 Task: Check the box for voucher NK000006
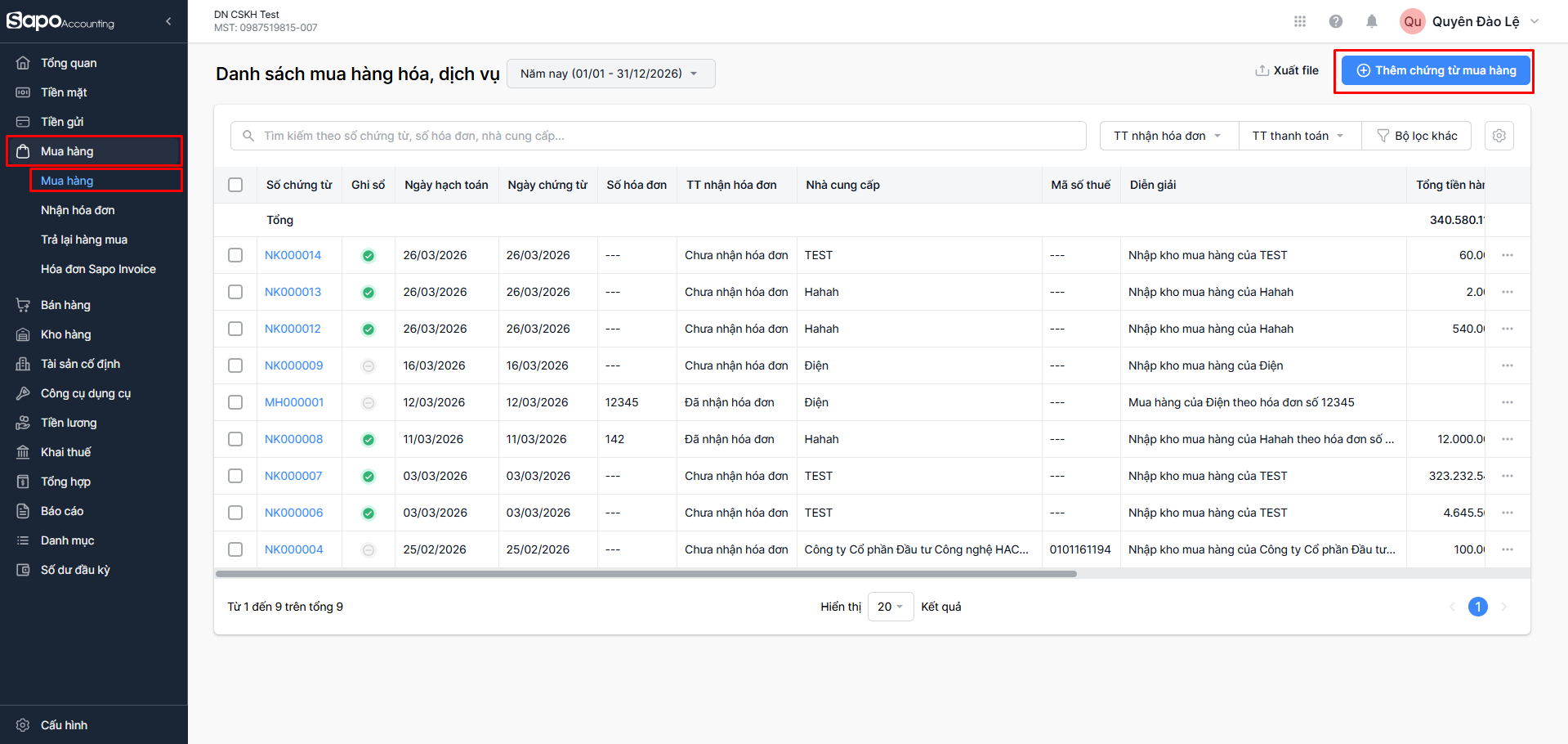[x=235, y=513]
